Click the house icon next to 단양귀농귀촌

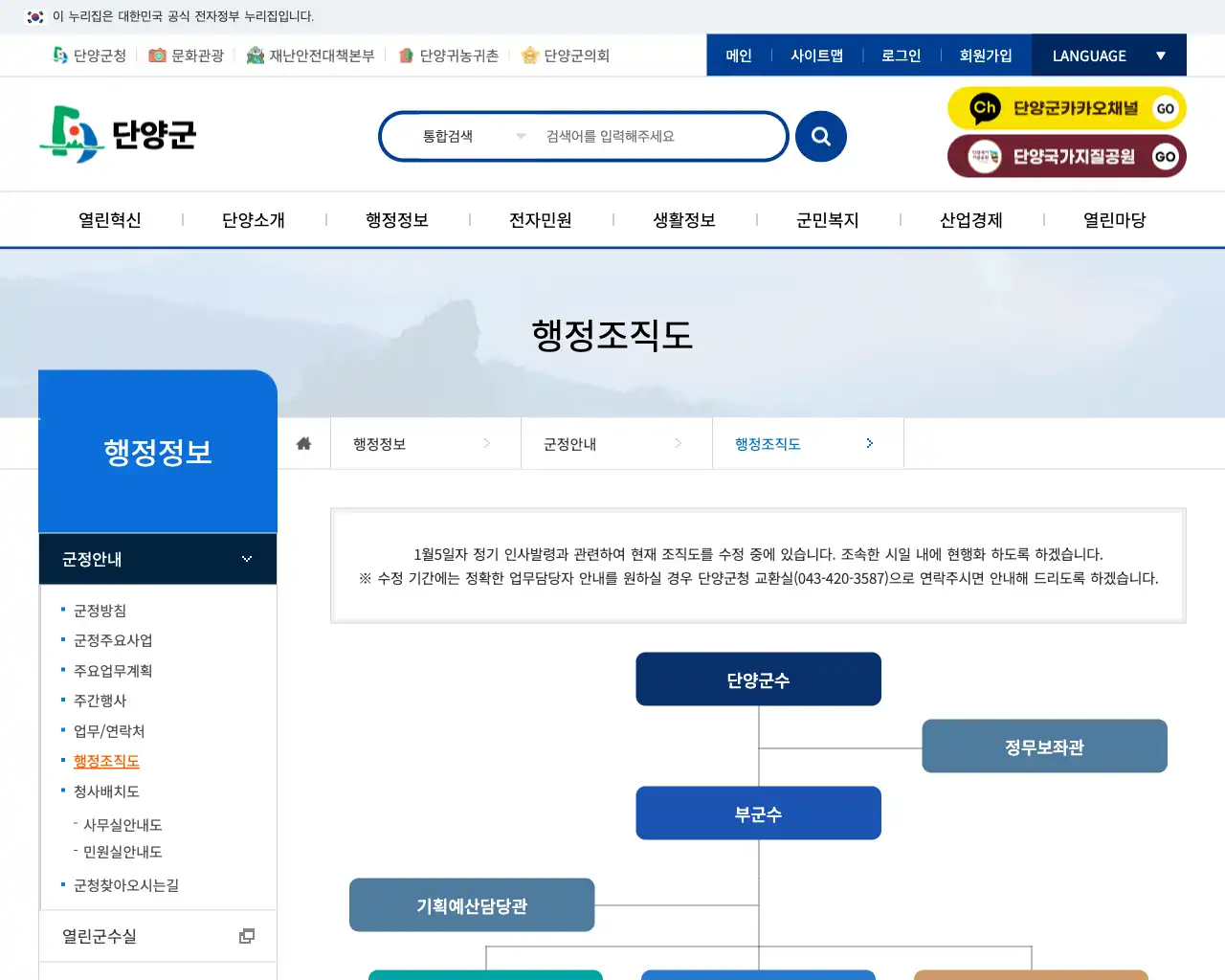(x=405, y=55)
